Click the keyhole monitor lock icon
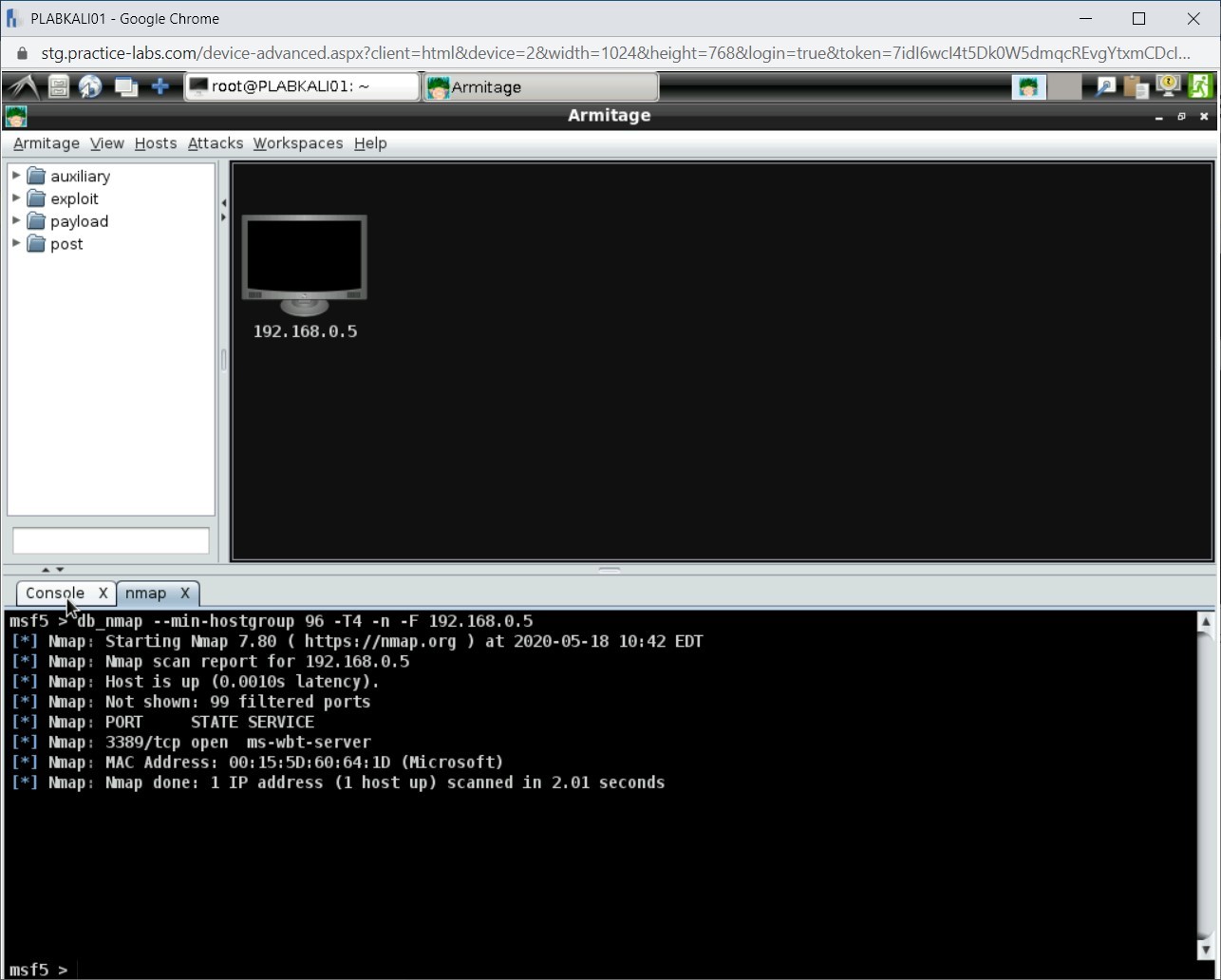 coord(1167,86)
